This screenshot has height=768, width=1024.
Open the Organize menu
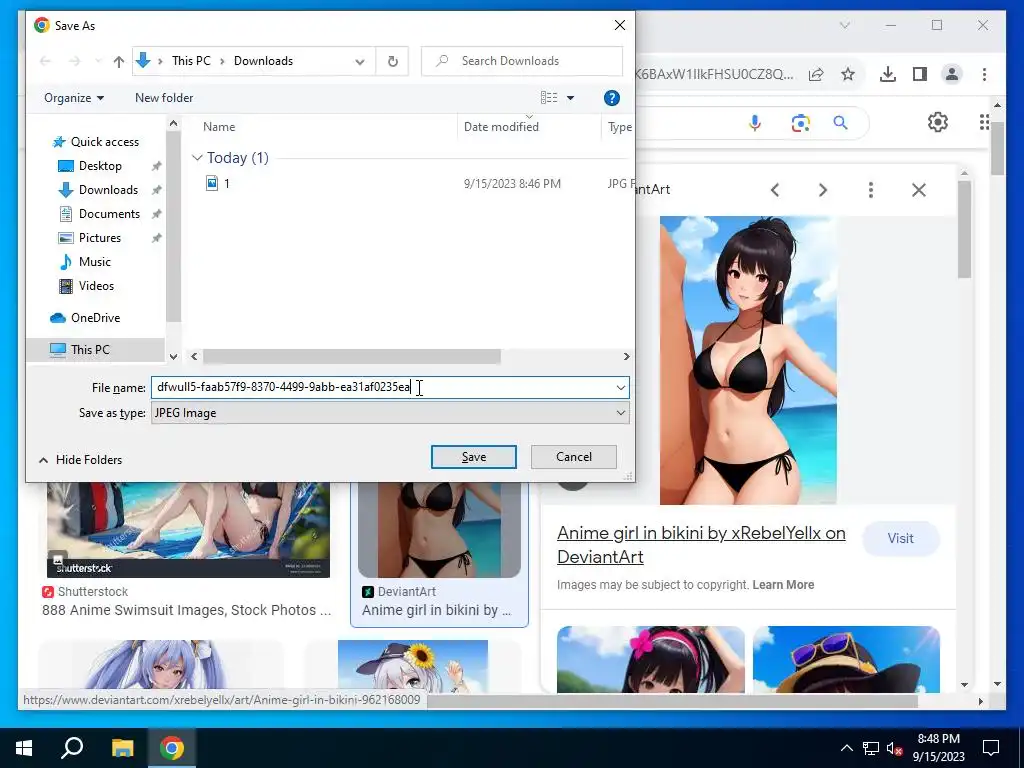pos(74,98)
